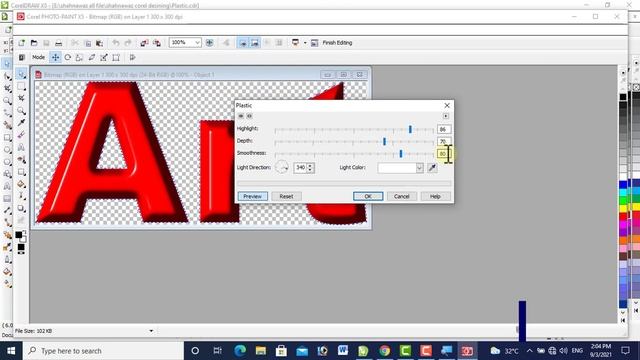Click the Print icon in standard toolbar
This screenshot has height=360, width=640.
[59, 43]
